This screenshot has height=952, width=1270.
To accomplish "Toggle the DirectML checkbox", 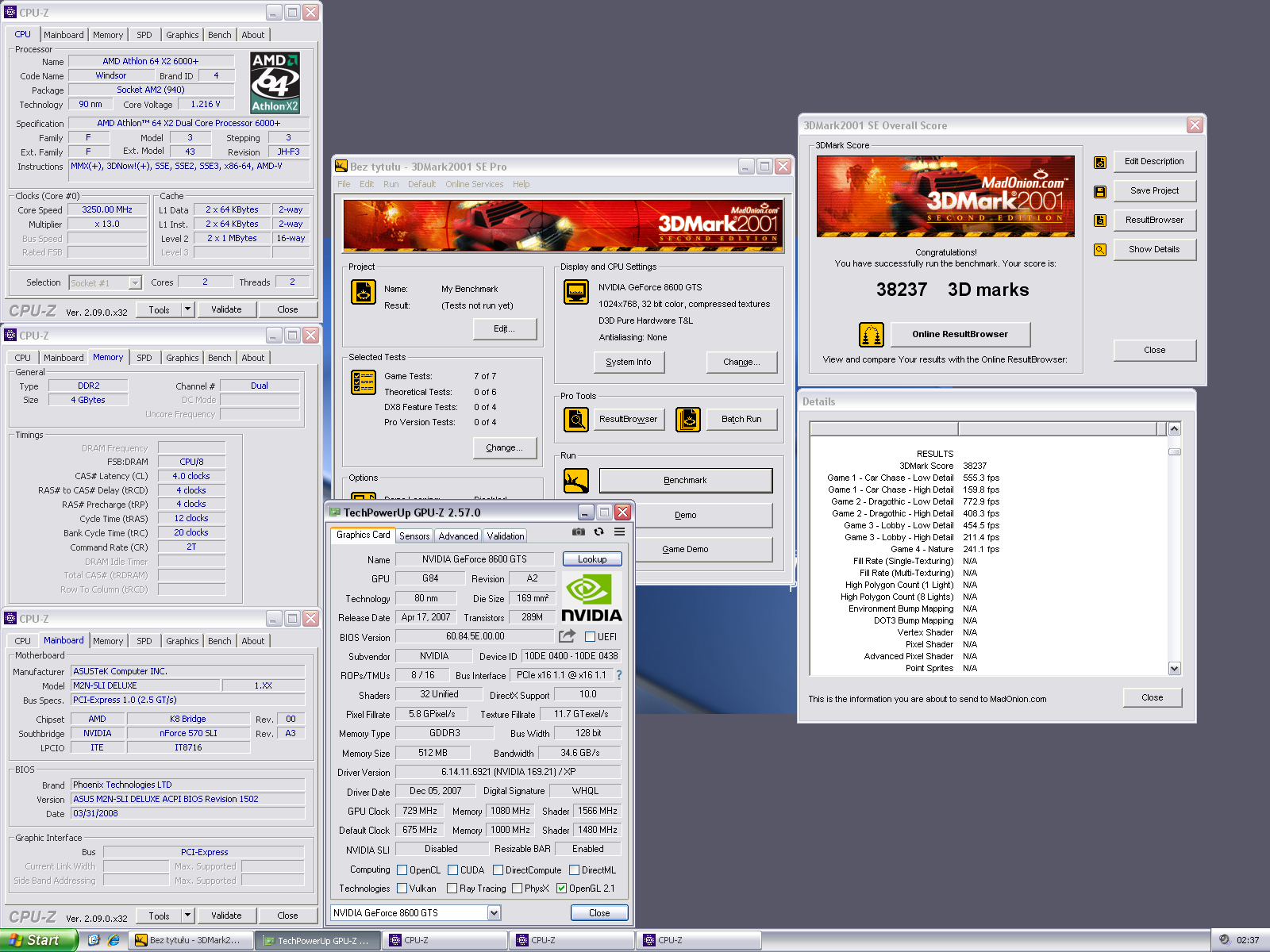I will click(574, 869).
